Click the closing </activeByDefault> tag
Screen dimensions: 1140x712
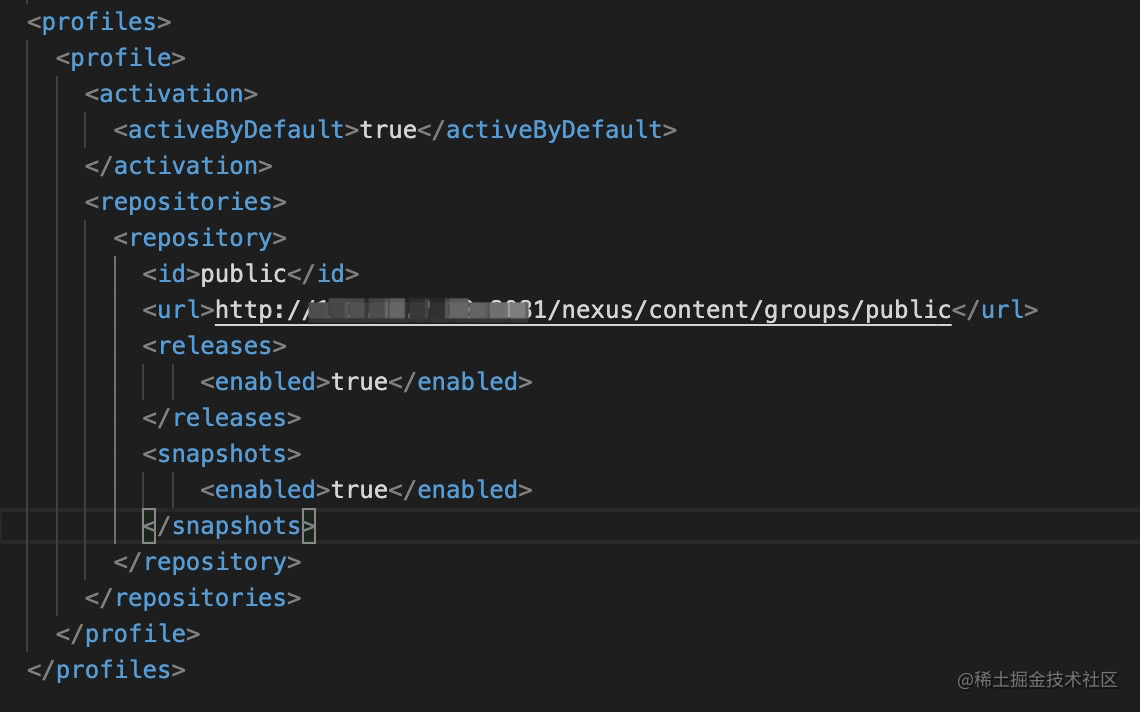[x=547, y=129]
